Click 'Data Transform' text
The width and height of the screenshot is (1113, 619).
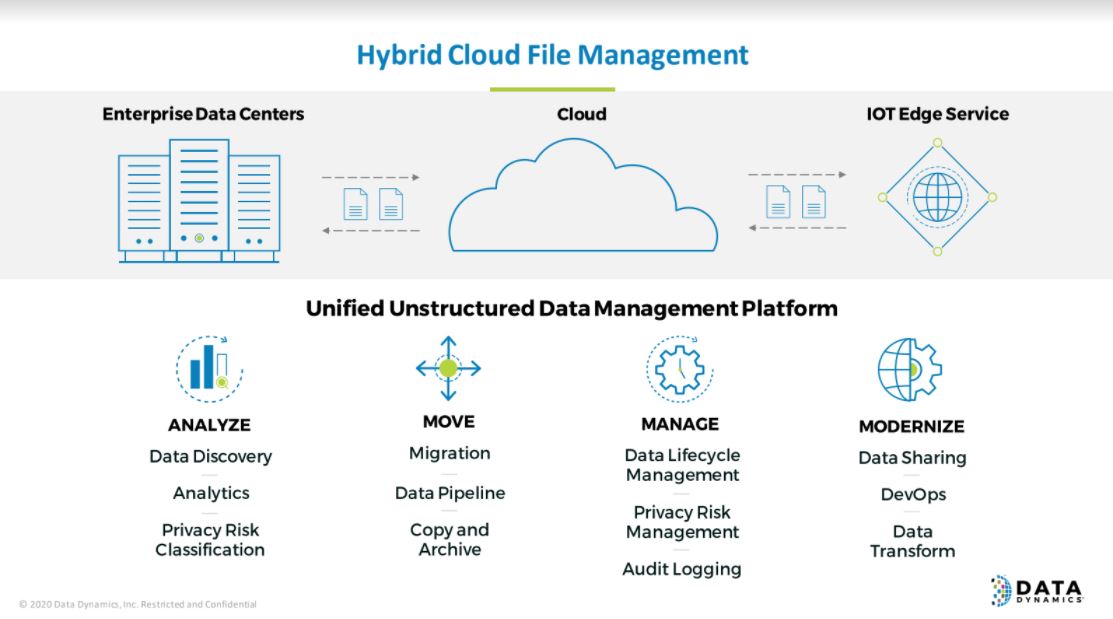click(x=912, y=542)
